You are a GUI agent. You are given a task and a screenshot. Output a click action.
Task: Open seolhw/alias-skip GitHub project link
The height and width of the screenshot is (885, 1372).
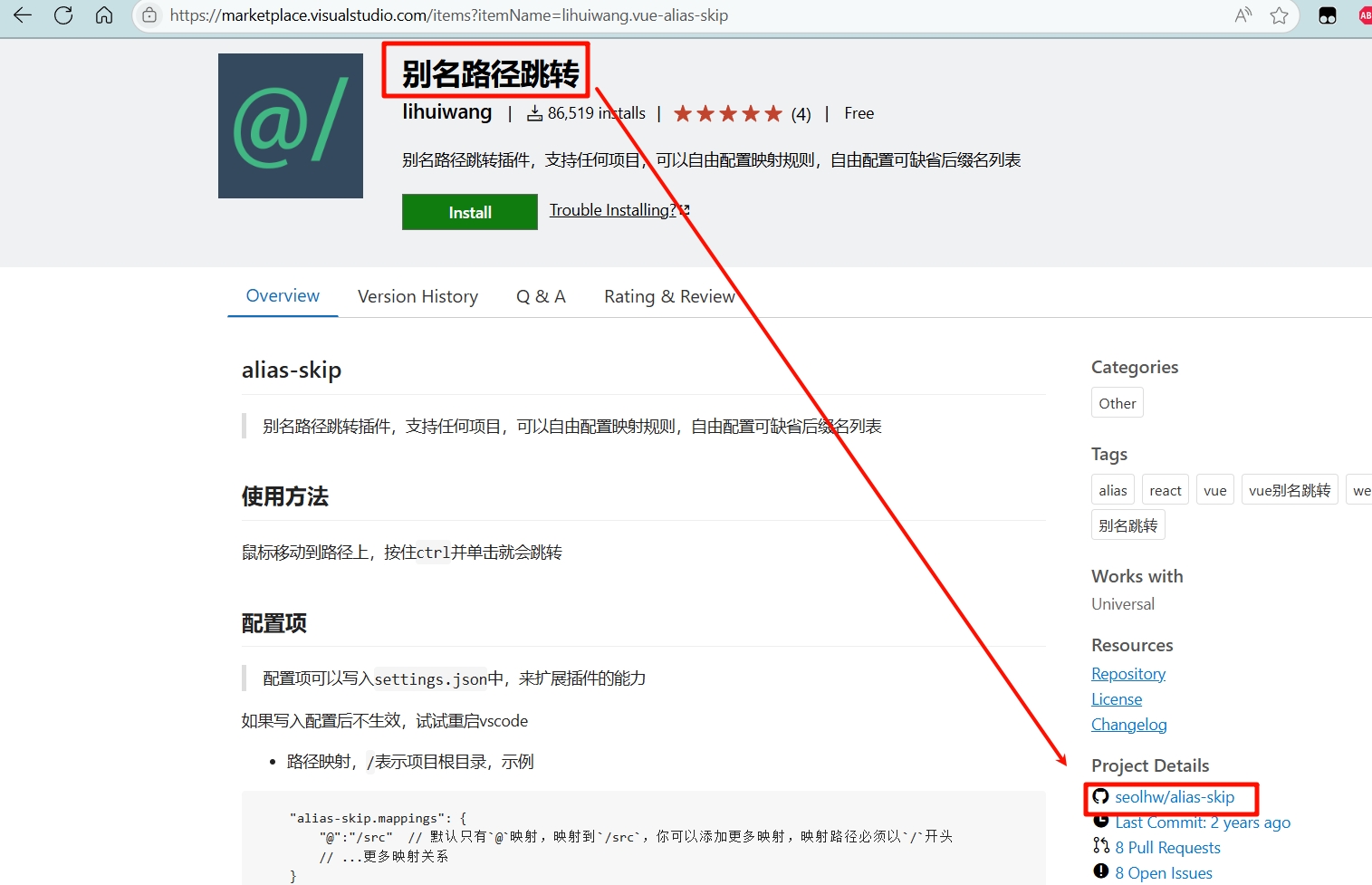(1175, 797)
